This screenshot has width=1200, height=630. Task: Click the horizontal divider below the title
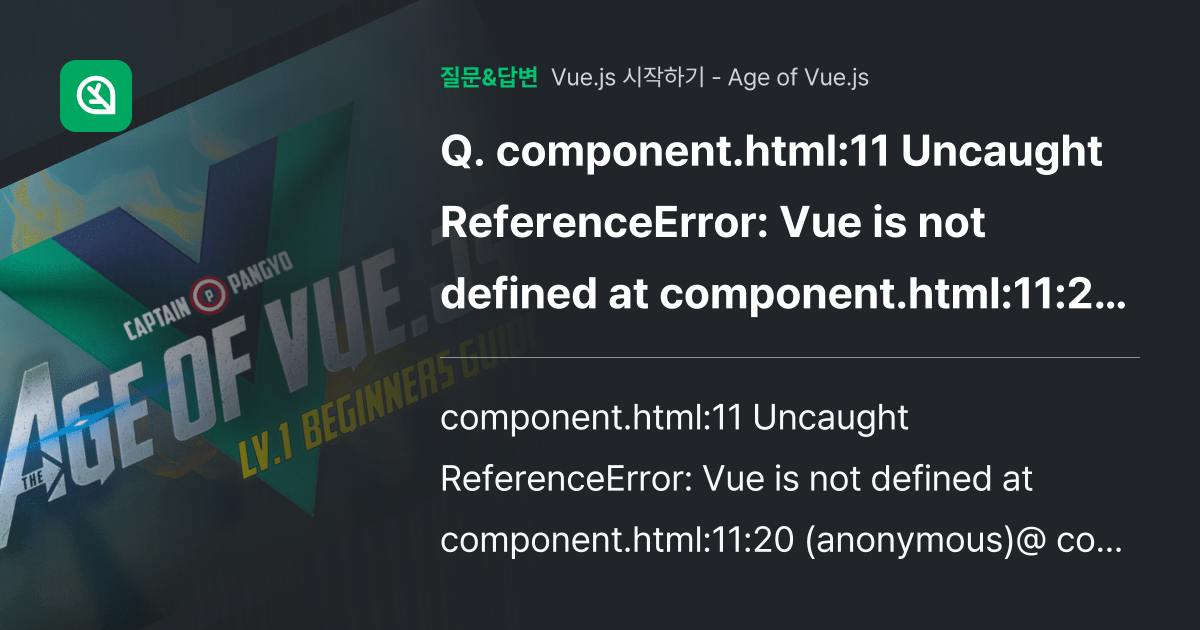(x=790, y=357)
